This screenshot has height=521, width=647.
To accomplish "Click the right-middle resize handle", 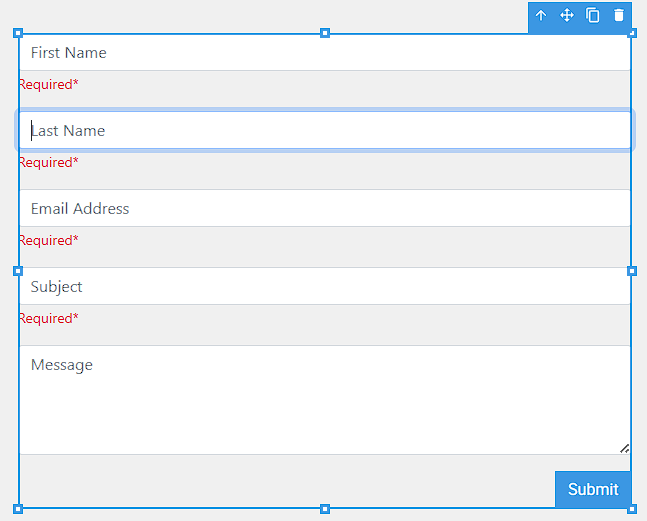I will pyautogui.click(x=632, y=271).
